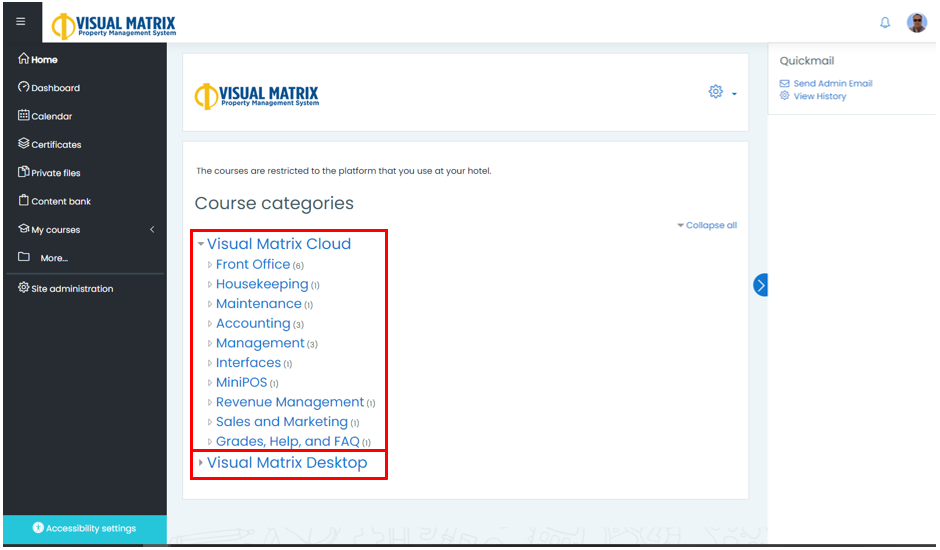The height and width of the screenshot is (550, 940).
Task: Click Collapse all link
Action: (711, 226)
